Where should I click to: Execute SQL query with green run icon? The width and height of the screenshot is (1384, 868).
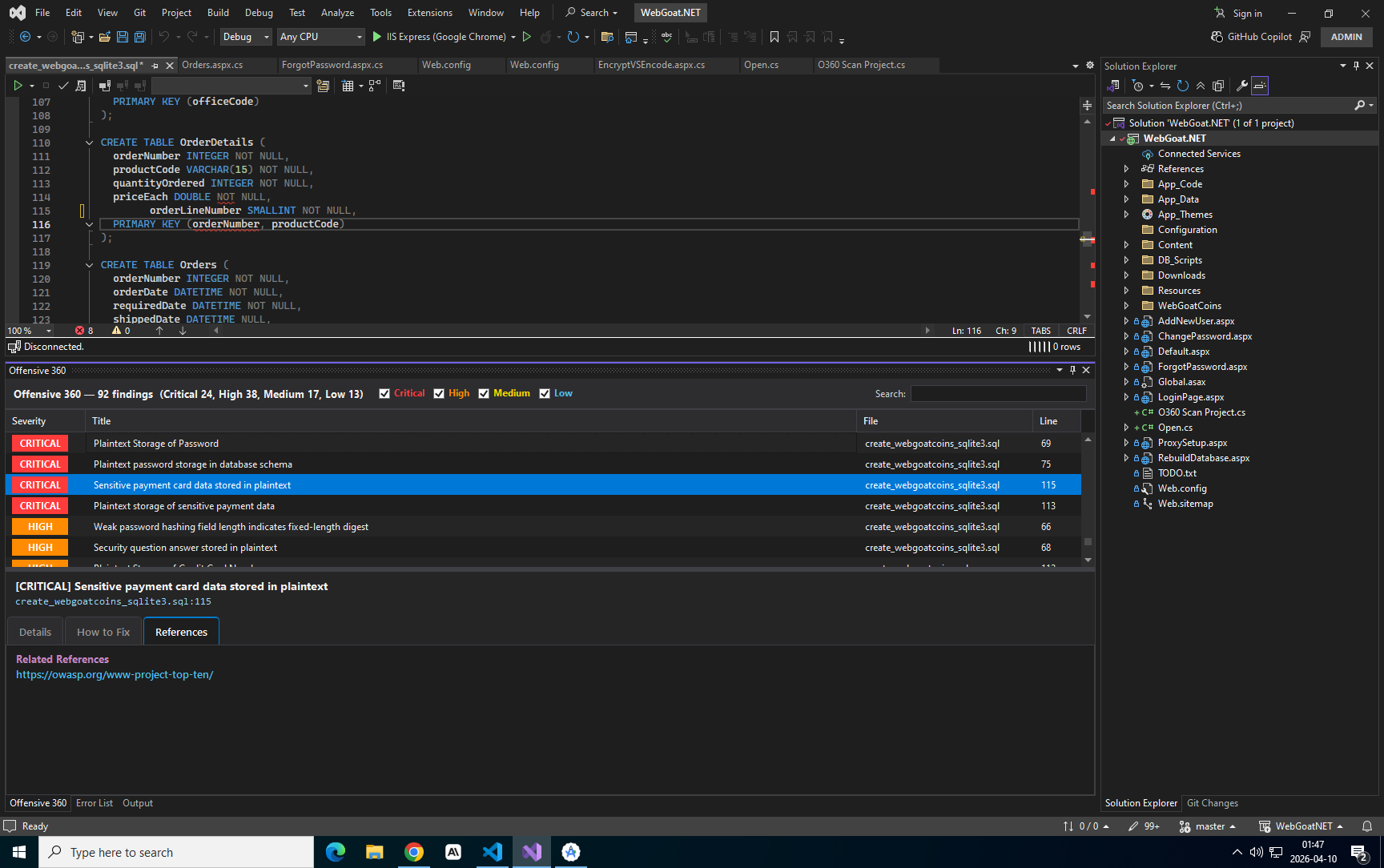[18, 86]
